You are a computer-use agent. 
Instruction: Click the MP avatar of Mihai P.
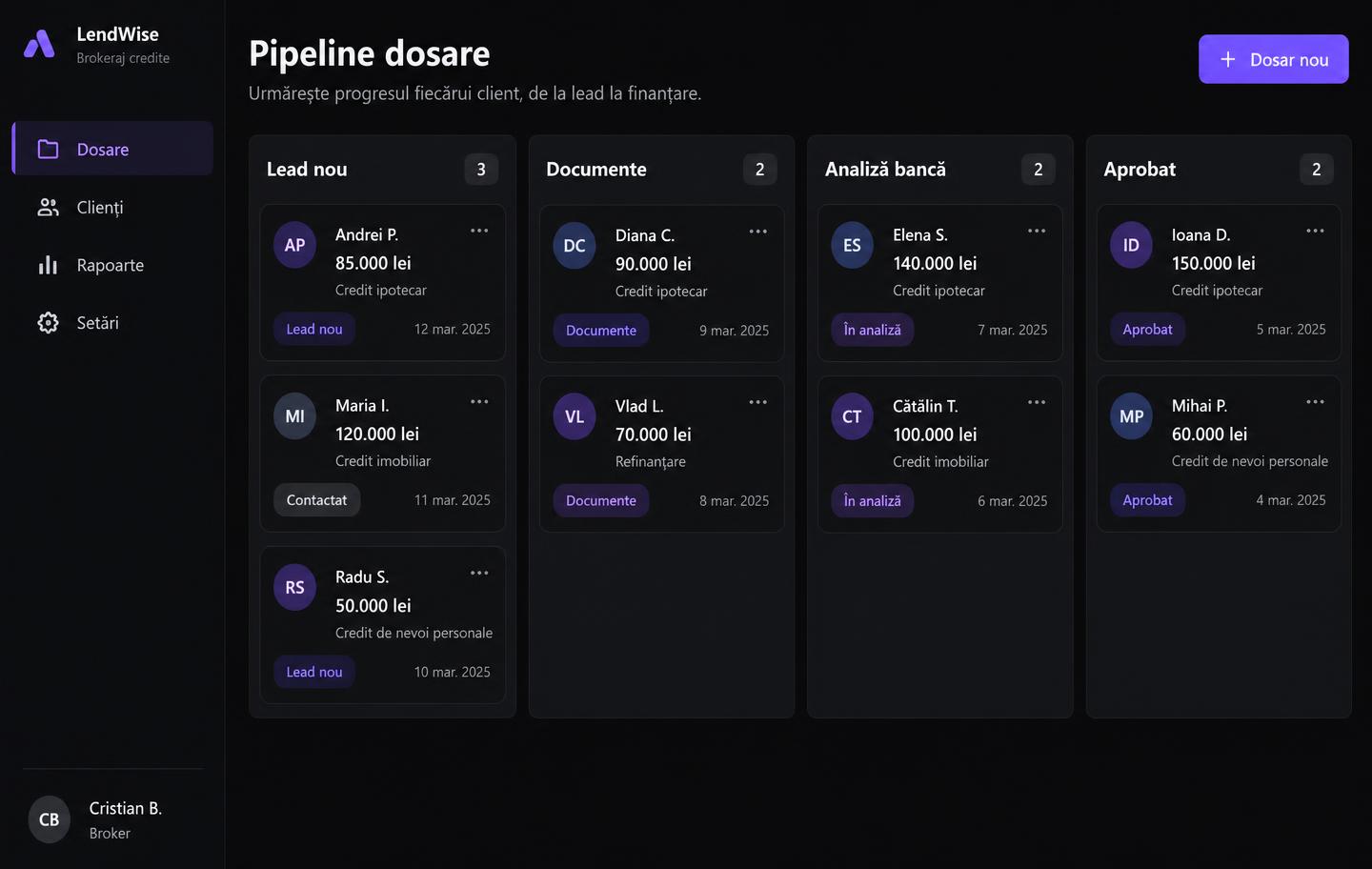tap(1132, 416)
